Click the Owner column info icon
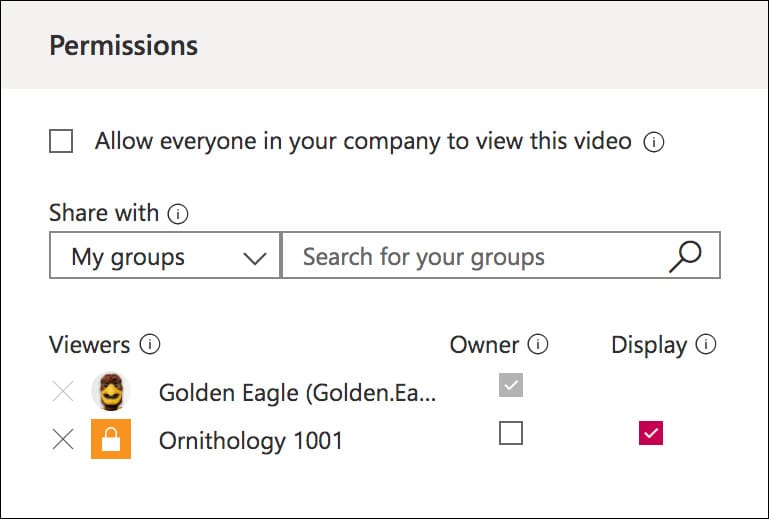Screen dimensions: 769x519 point(538,345)
